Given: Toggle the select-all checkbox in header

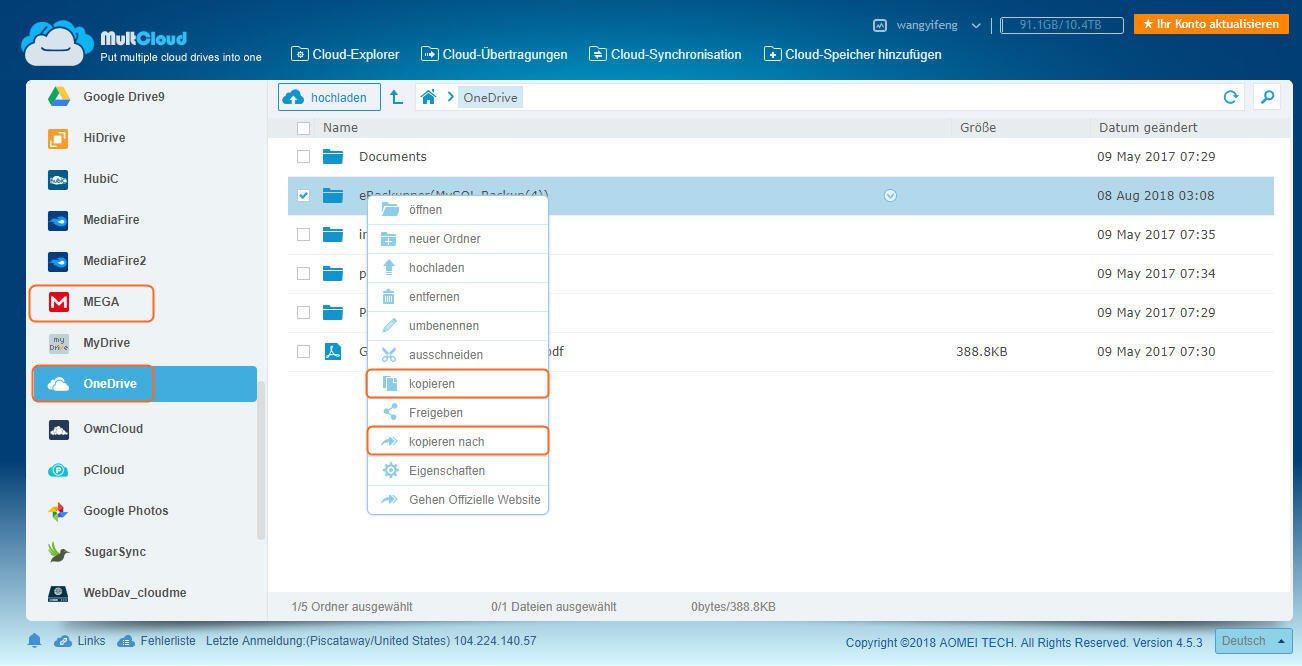Looking at the screenshot, I should (303, 128).
